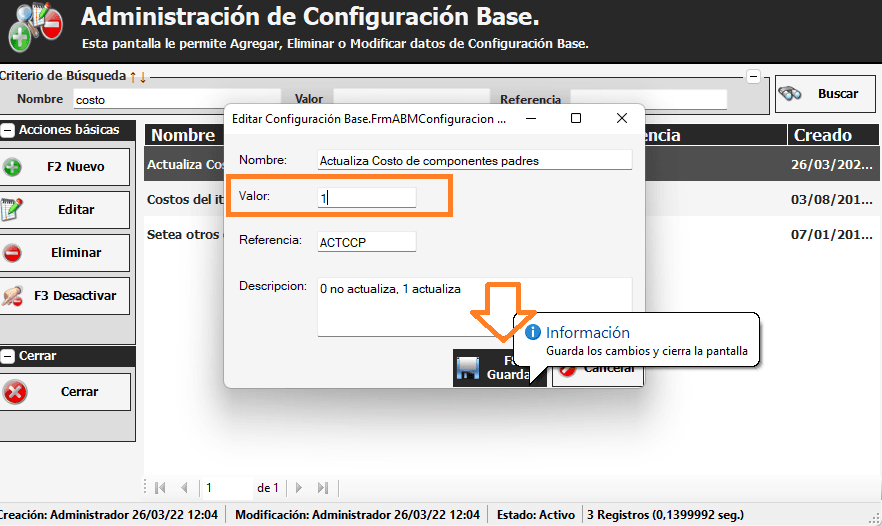Screen dimensions: 882x526
Task: Go to the first page of results
Action: tap(160, 488)
